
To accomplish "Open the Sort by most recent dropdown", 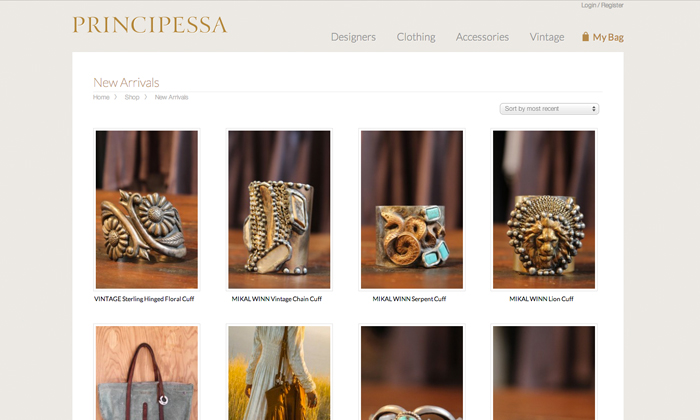I will (549, 109).
